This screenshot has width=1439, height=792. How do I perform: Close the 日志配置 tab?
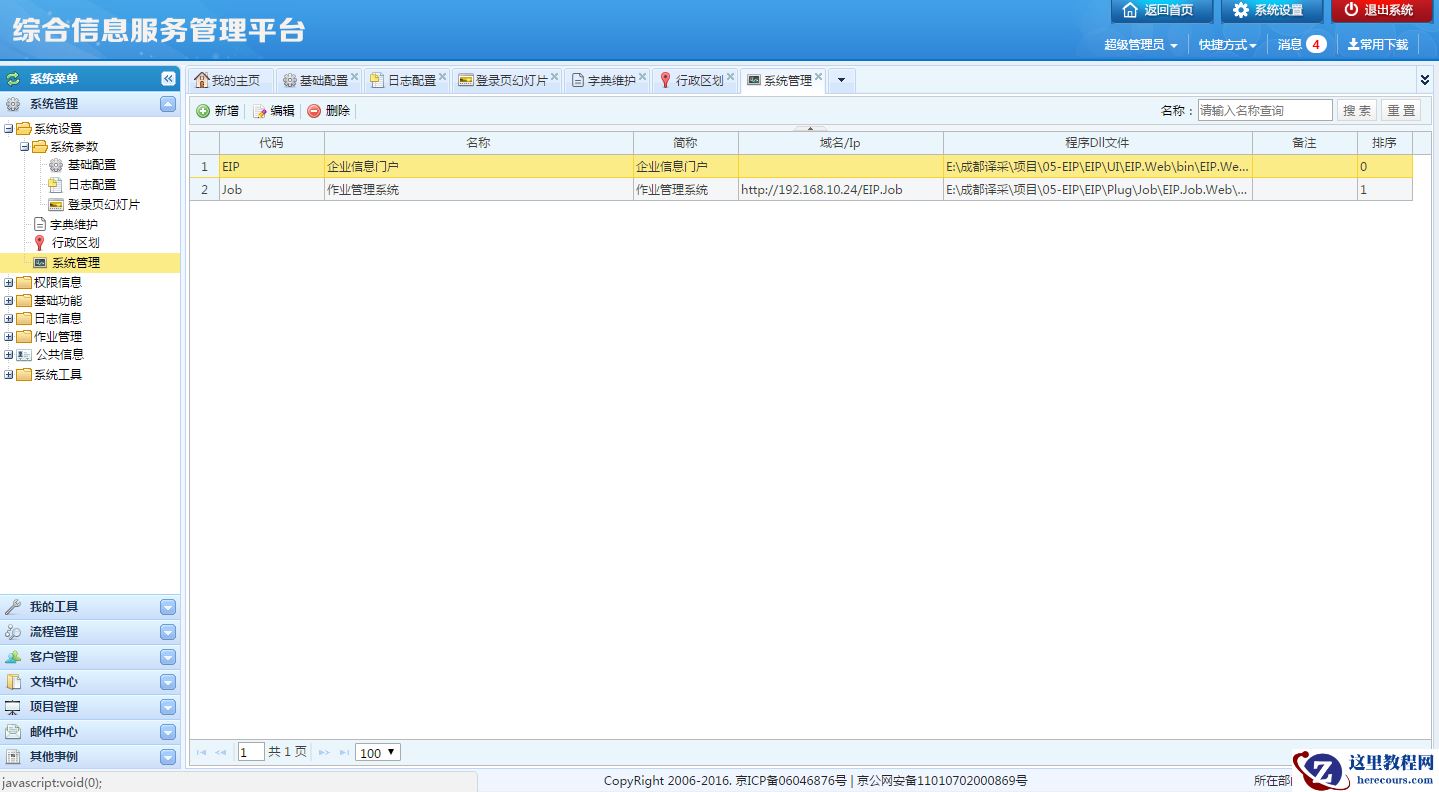[x=443, y=76]
